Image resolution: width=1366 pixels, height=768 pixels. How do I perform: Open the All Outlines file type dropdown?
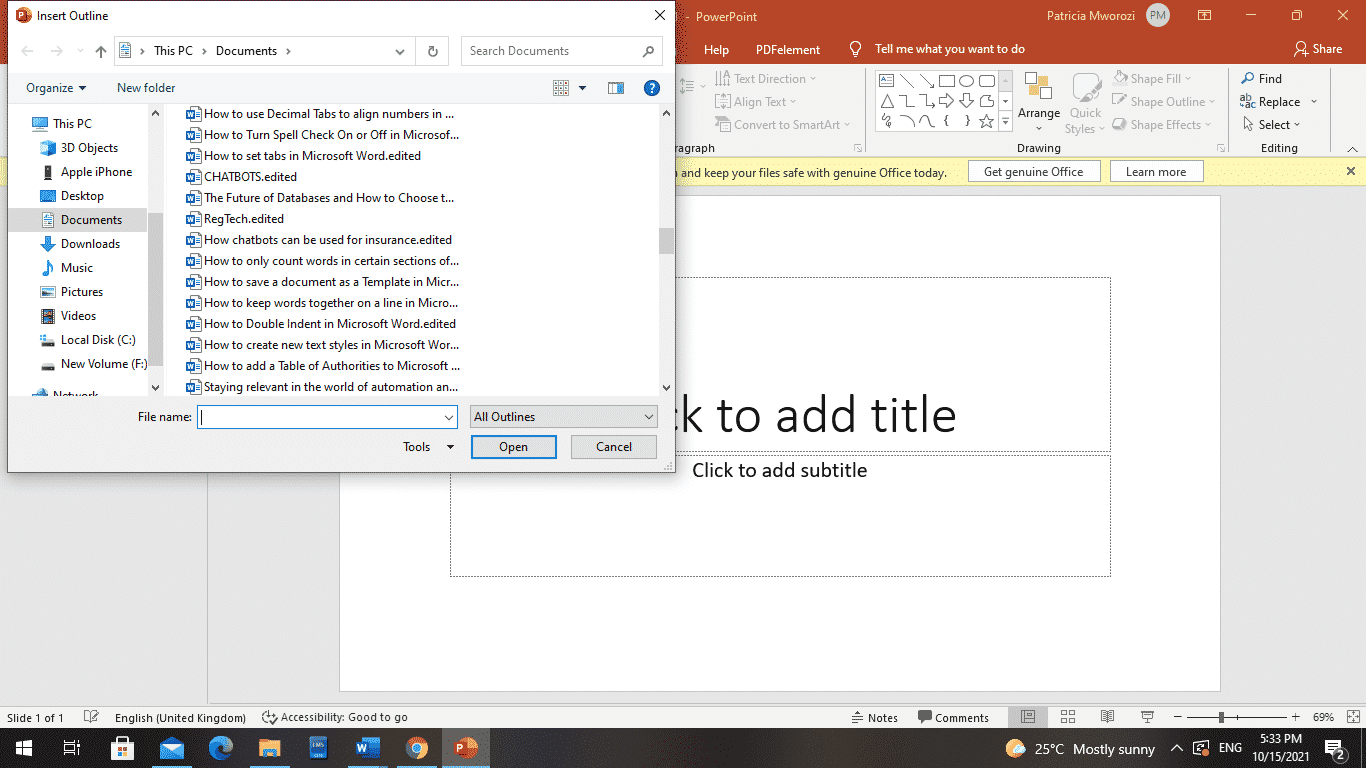(x=562, y=416)
